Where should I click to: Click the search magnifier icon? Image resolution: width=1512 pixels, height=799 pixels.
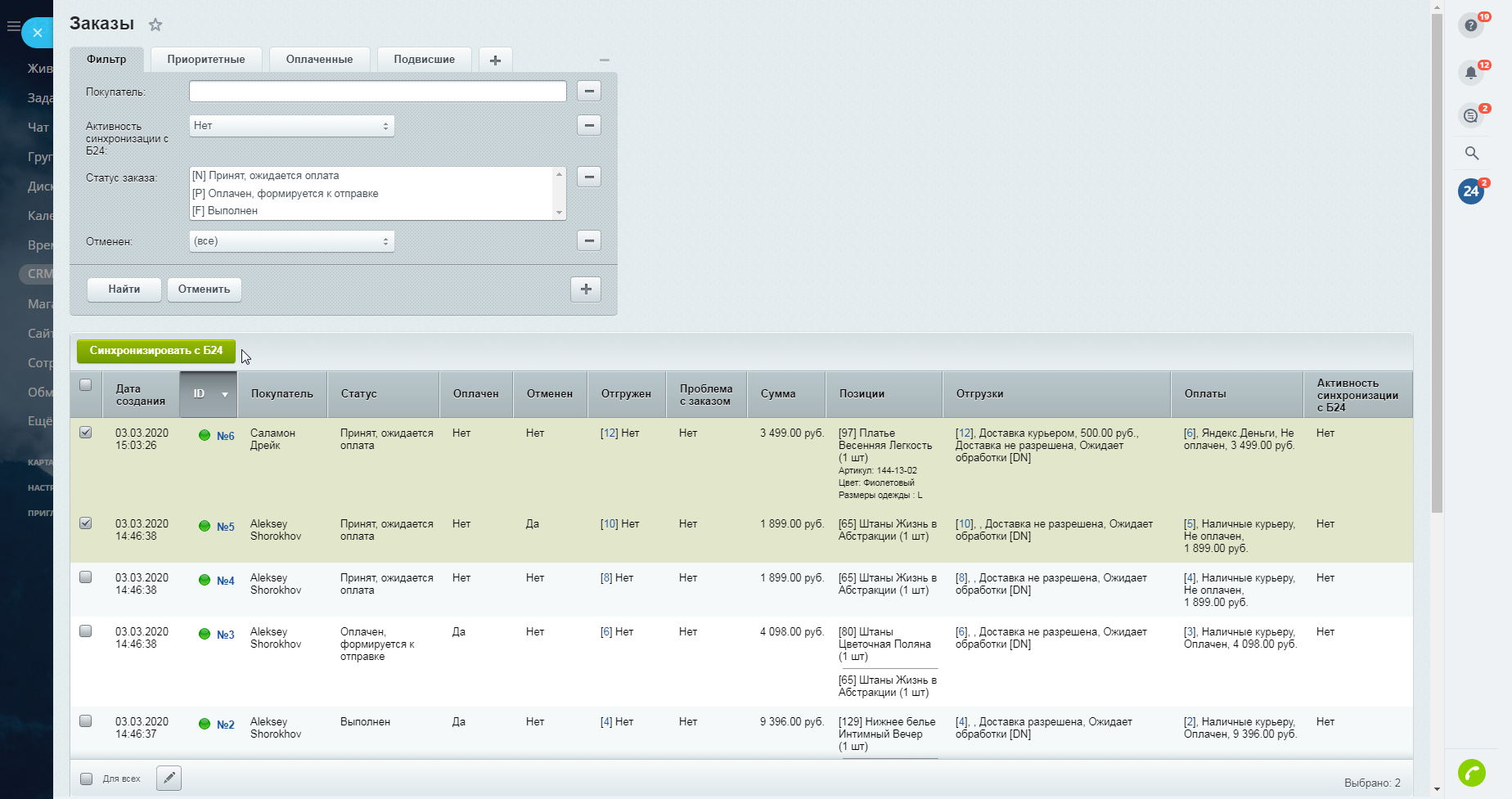click(1471, 153)
